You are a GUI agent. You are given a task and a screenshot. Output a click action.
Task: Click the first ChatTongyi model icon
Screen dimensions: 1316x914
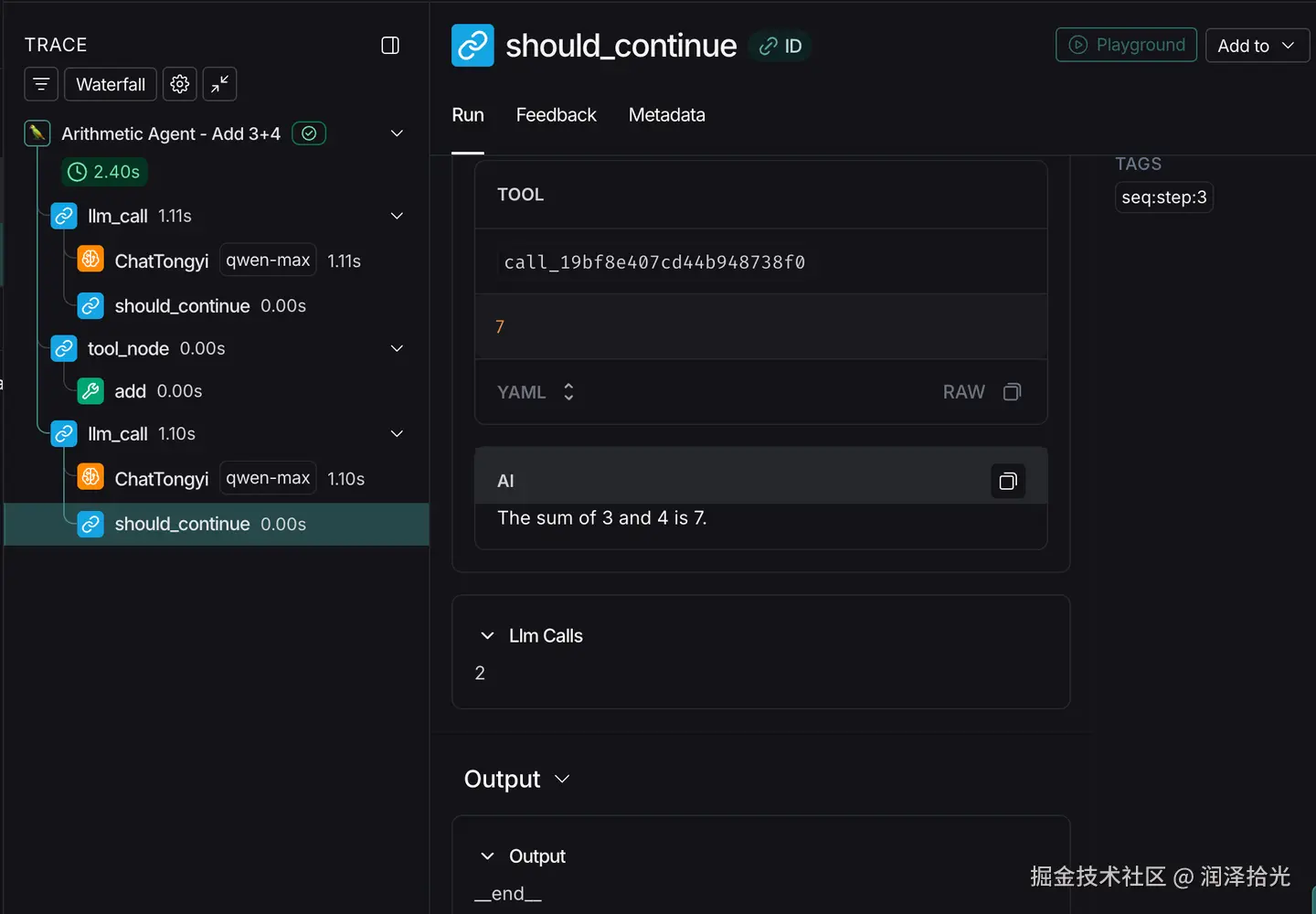click(90, 260)
